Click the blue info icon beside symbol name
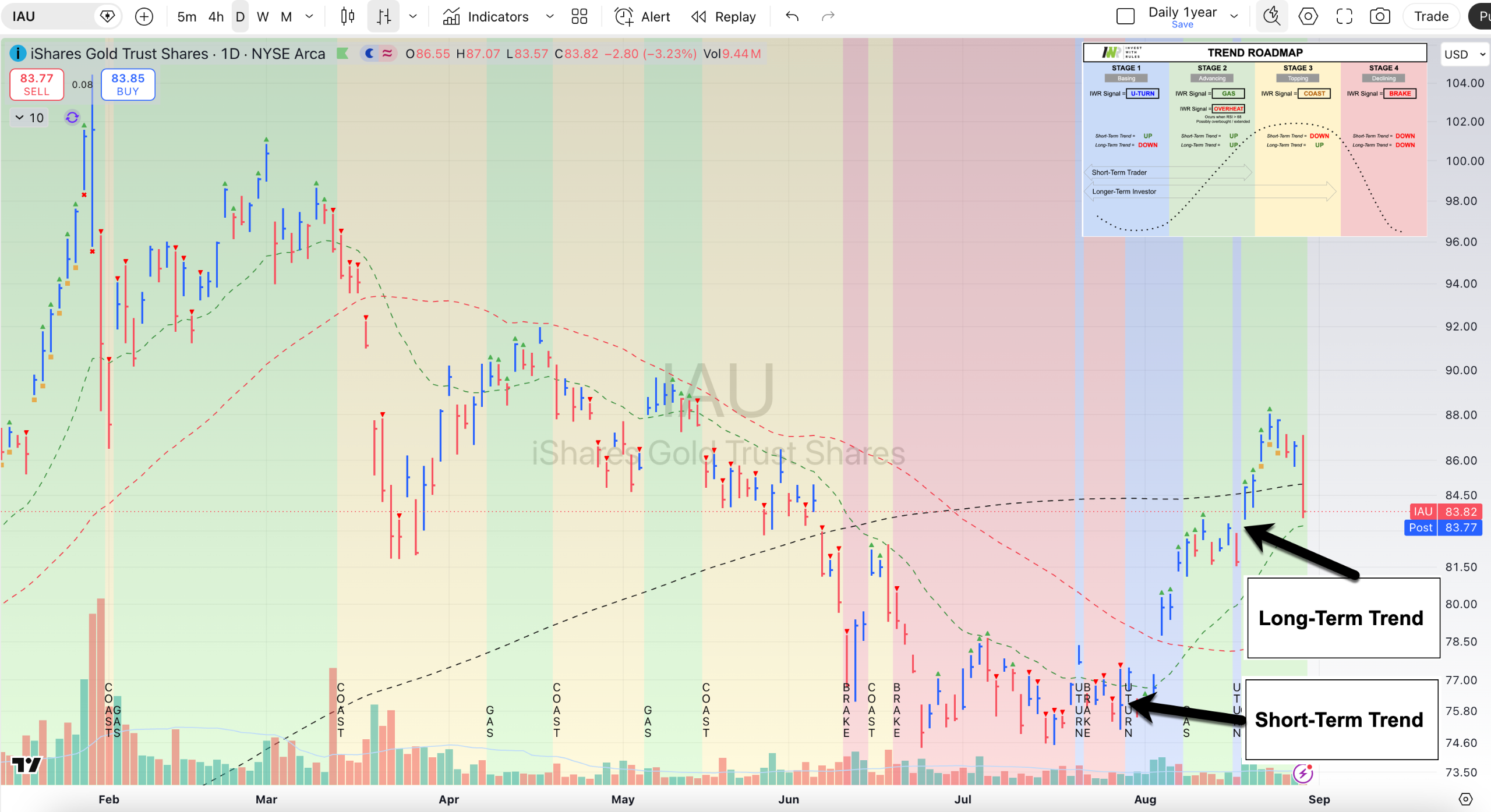Screen dimensions: 1491x812 [18, 54]
